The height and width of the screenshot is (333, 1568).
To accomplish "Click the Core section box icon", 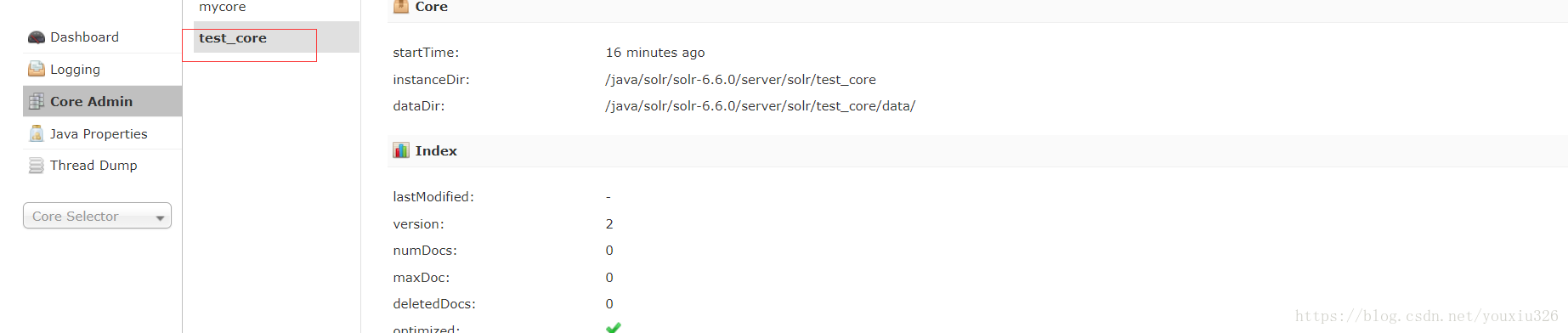I will pos(401,6).
